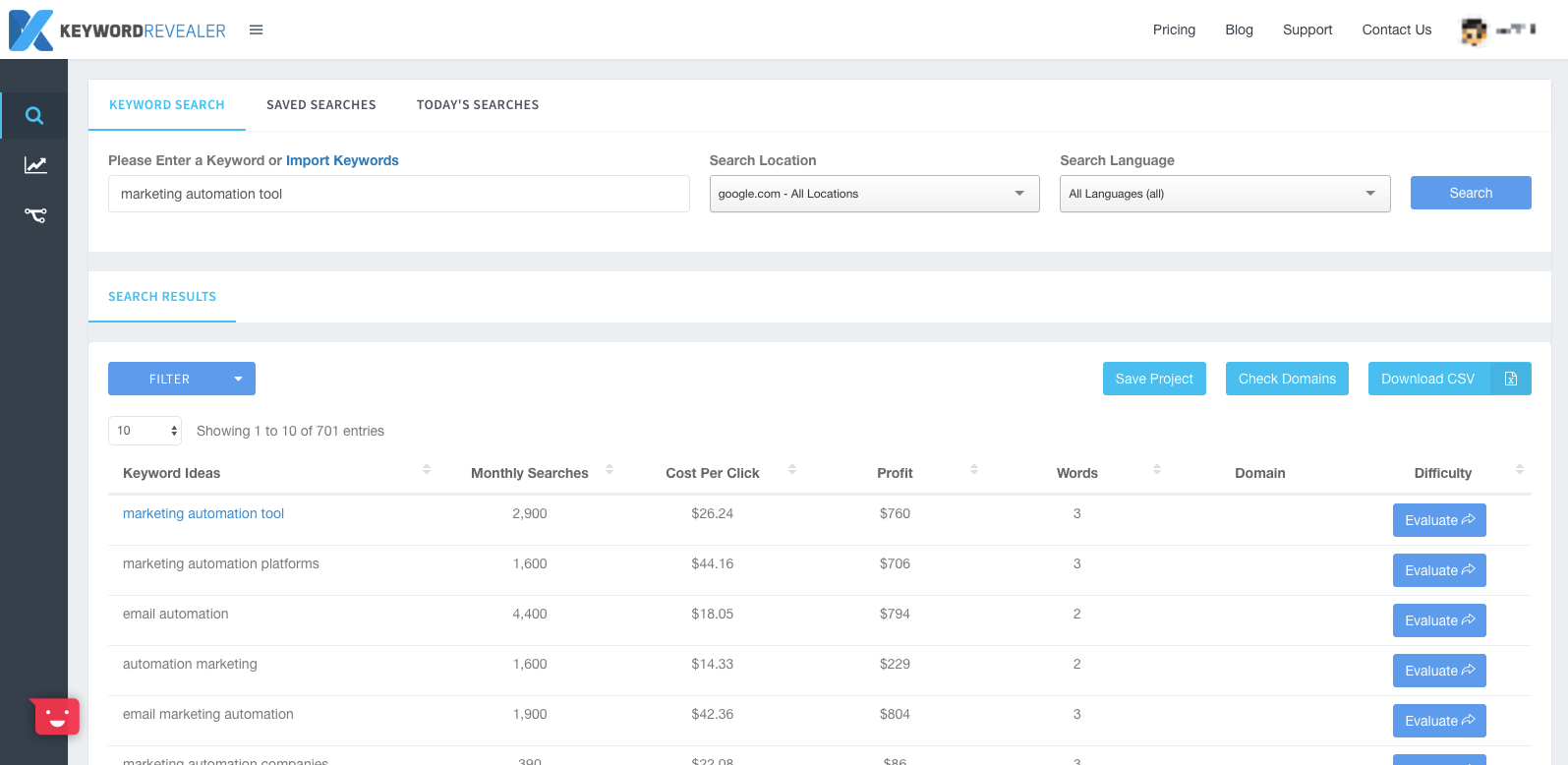The height and width of the screenshot is (765, 1568).
Task: Sort by Profit column
Action: point(895,473)
